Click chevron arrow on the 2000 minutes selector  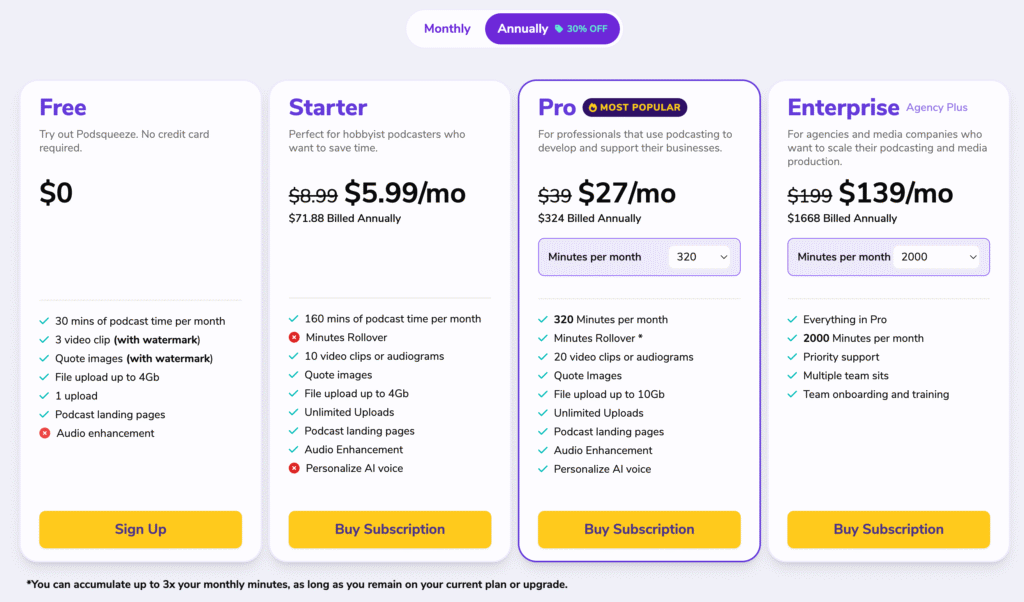(x=972, y=257)
